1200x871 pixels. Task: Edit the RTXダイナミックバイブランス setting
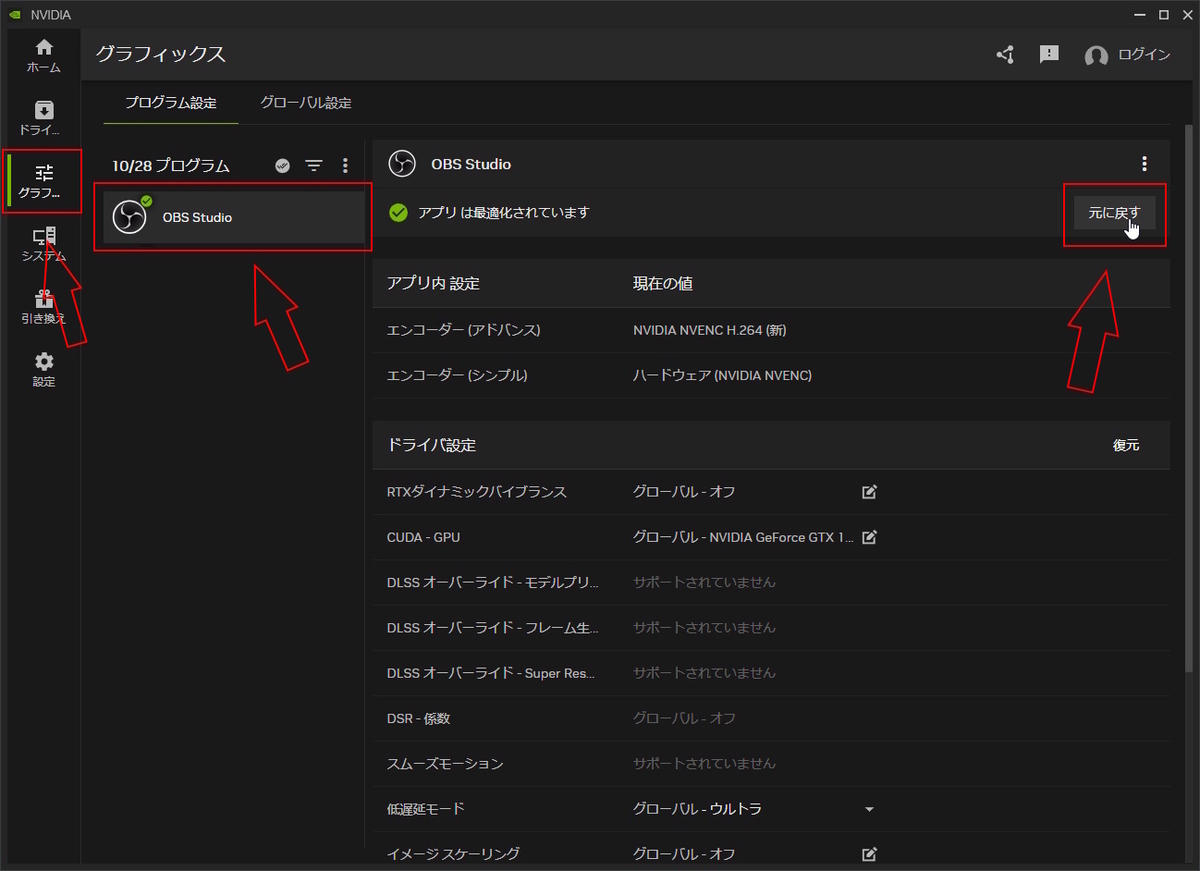[x=869, y=492]
